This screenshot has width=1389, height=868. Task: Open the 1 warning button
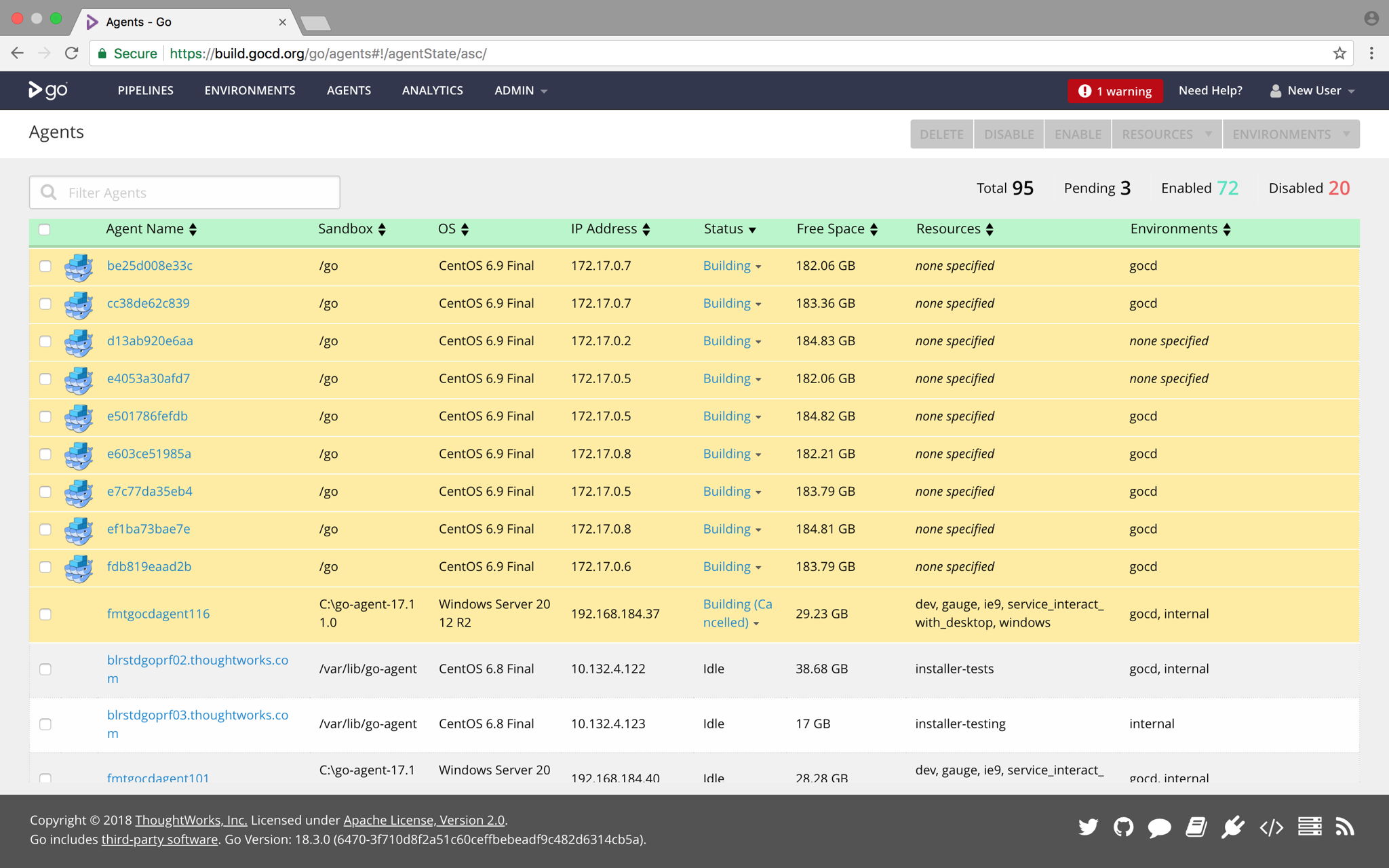(1115, 91)
